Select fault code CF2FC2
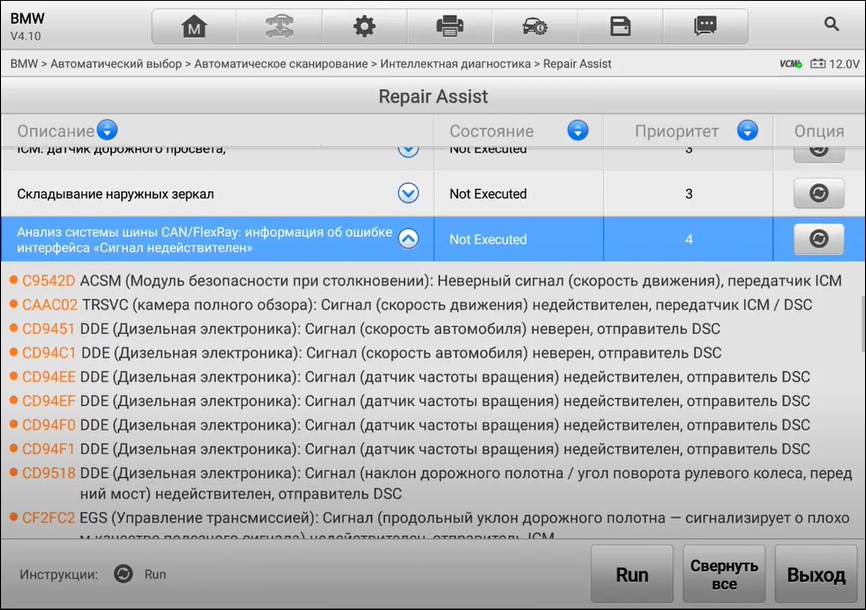This screenshot has height=610, width=866. tap(48, 518)
